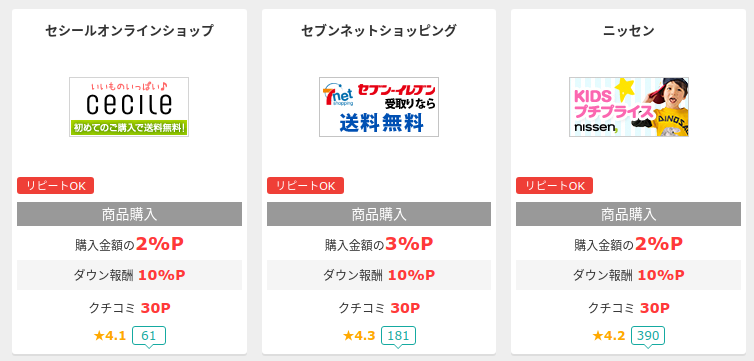The image size is (754, 361).
Task: Click クチコミ 30P in ニッセン card
Action: coord(628,308)
